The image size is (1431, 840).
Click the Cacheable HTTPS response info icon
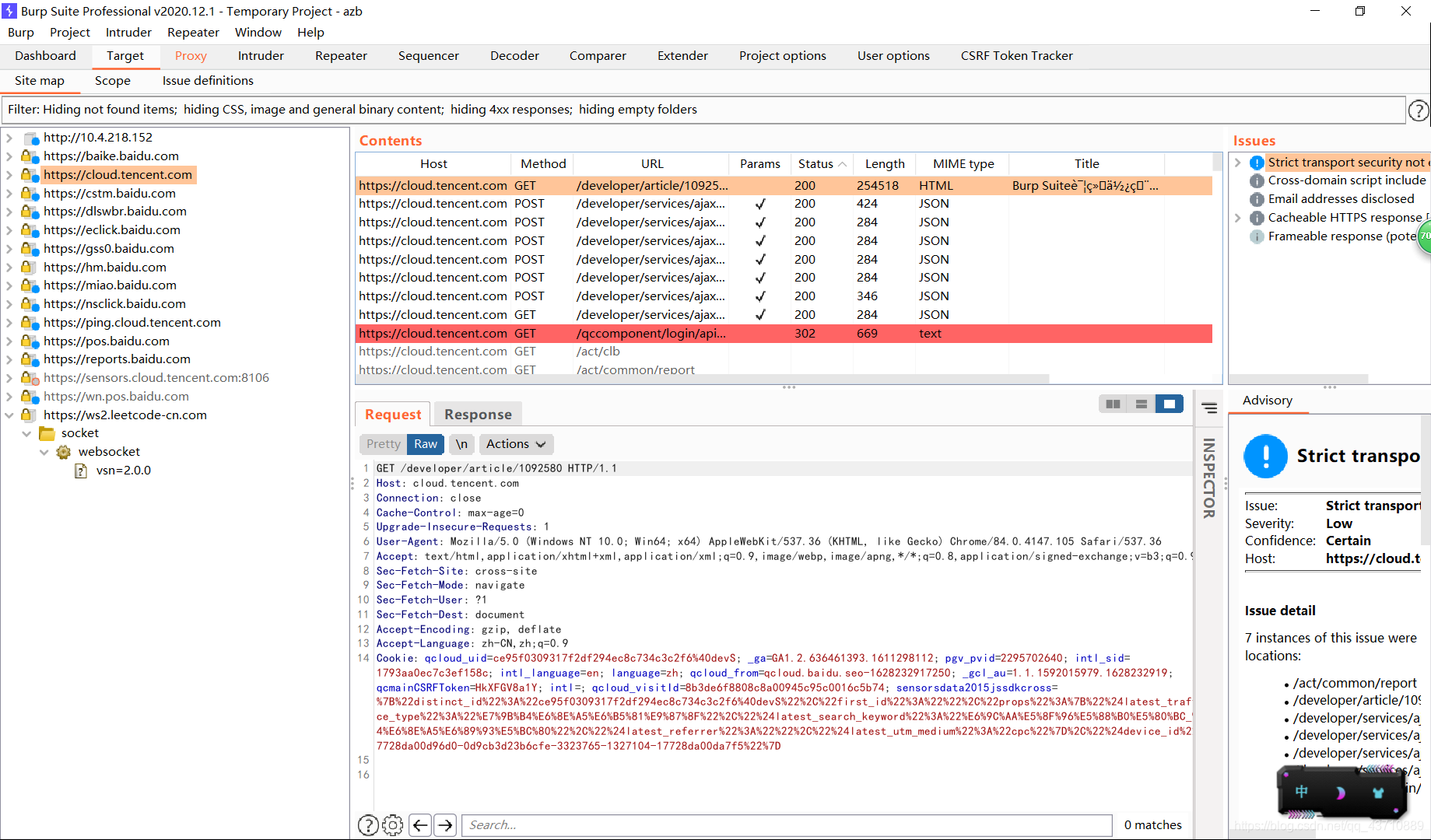coord(1257,218)
